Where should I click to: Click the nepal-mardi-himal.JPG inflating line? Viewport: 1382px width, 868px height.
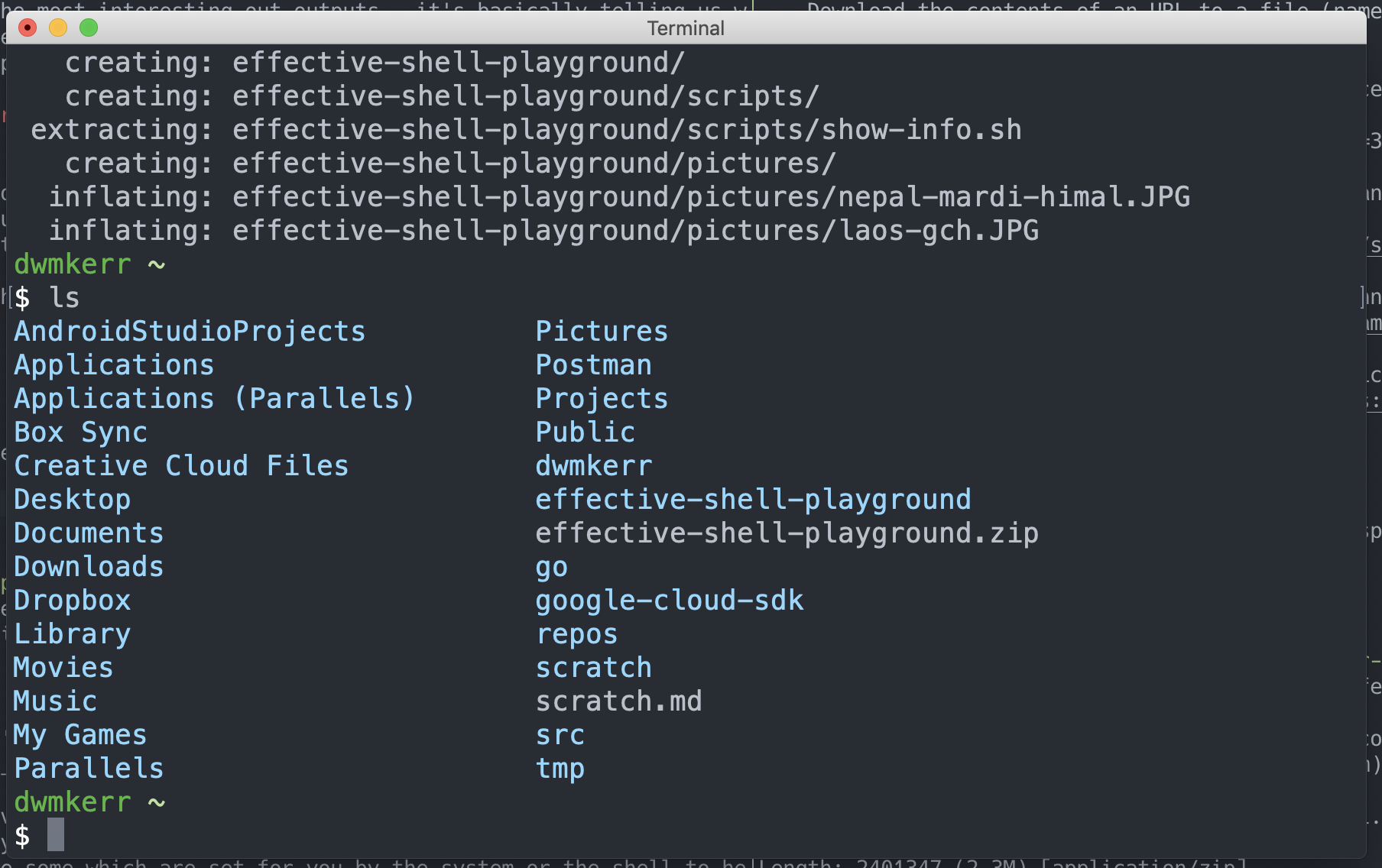[619, 197]
